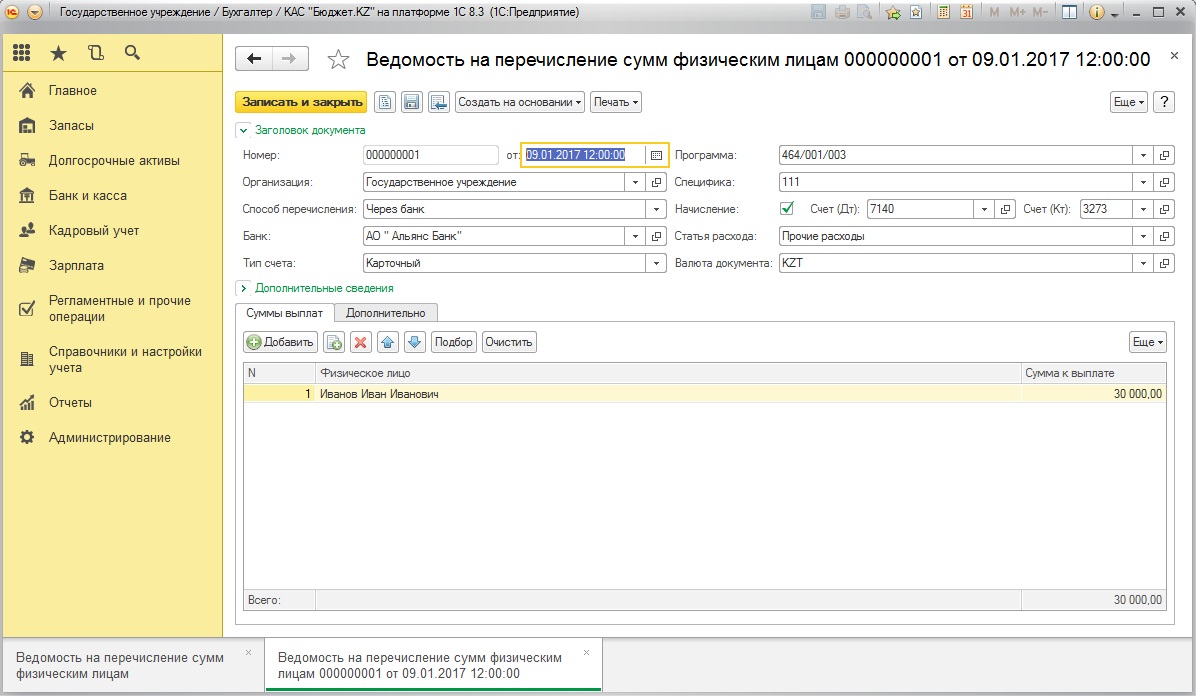
Task: Click the help question mark button
Action: click(1164, 102)
